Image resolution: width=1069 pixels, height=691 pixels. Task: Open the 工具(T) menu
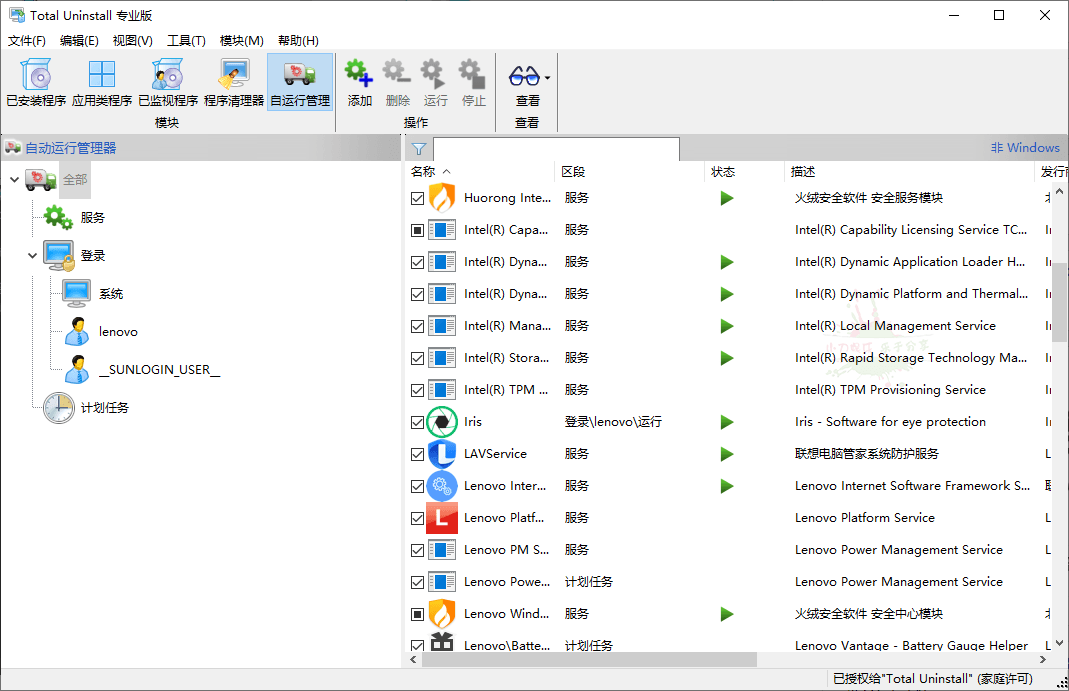pos(185,40)
